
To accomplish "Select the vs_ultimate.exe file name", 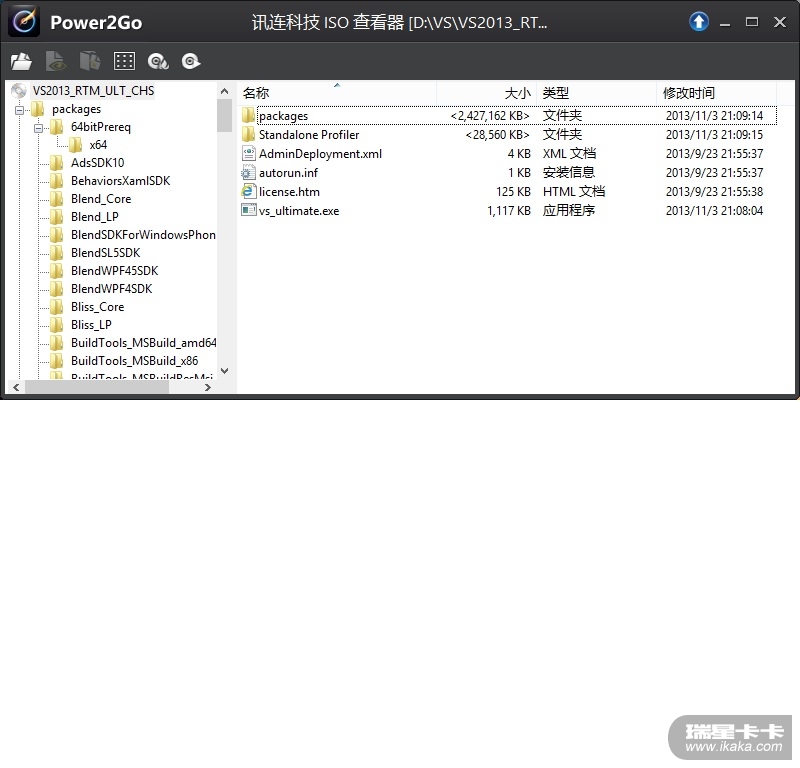I will point(298,211).
